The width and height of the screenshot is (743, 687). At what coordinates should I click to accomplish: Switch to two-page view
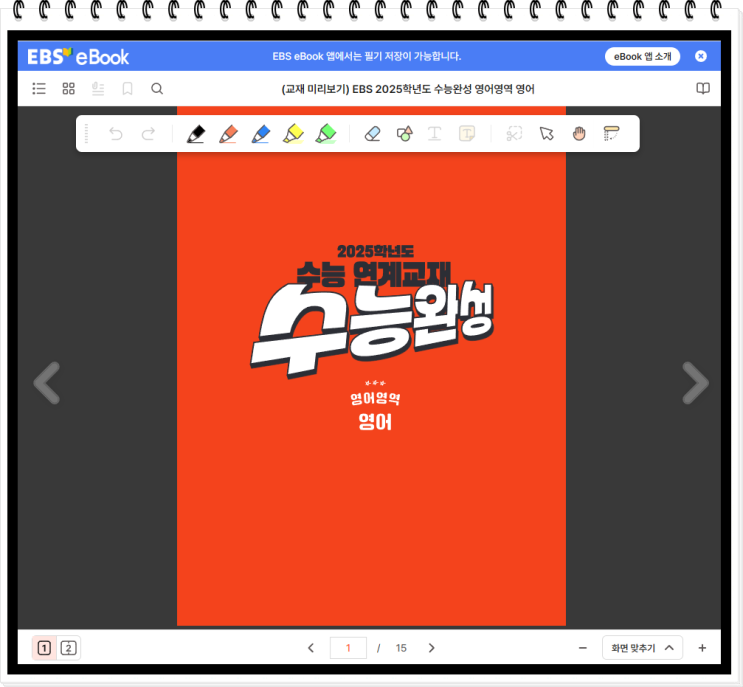pyautogui.click(x=69, y=648)
